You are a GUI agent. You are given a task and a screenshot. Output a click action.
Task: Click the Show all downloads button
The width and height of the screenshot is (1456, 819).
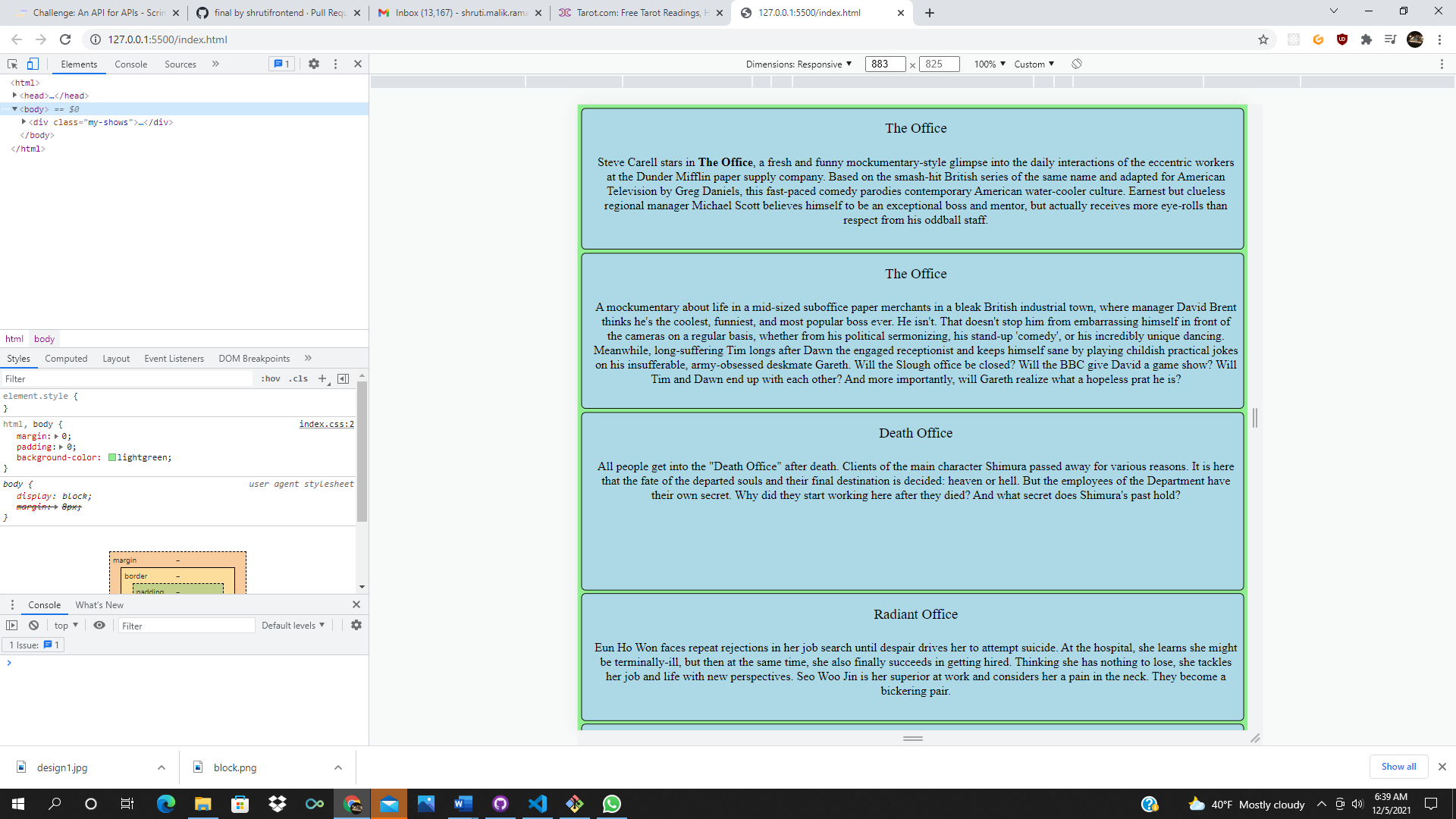pyautogui.click(x=1398, y=766)
